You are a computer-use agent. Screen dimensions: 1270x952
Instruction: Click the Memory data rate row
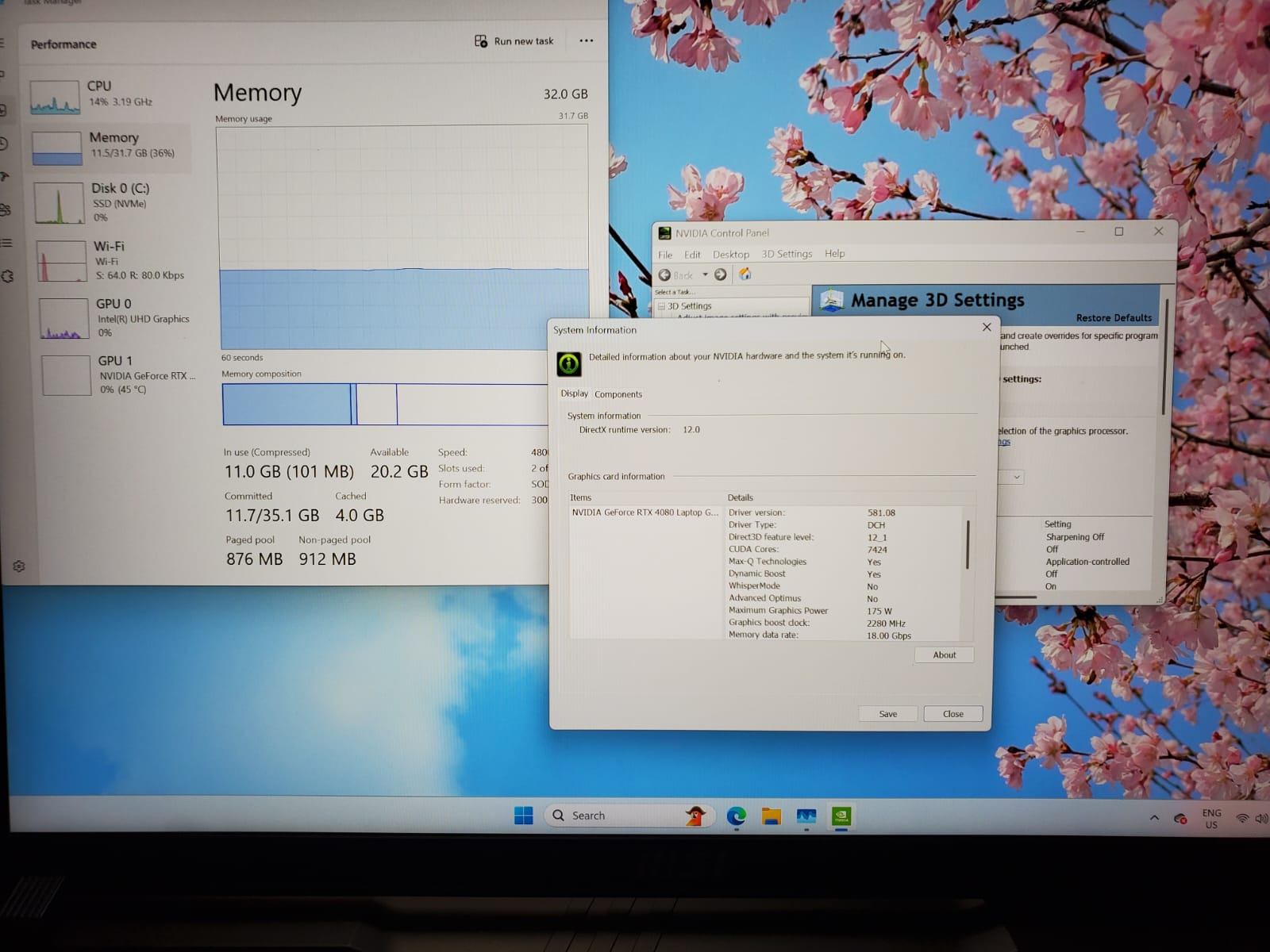coord(844,635)
